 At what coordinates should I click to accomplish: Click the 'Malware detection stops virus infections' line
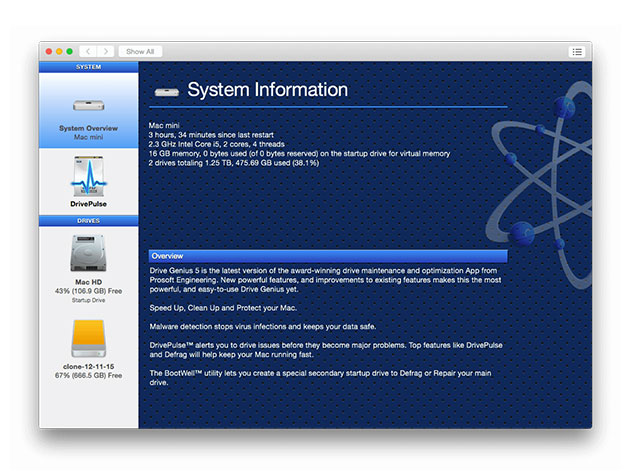pos(263,326)
